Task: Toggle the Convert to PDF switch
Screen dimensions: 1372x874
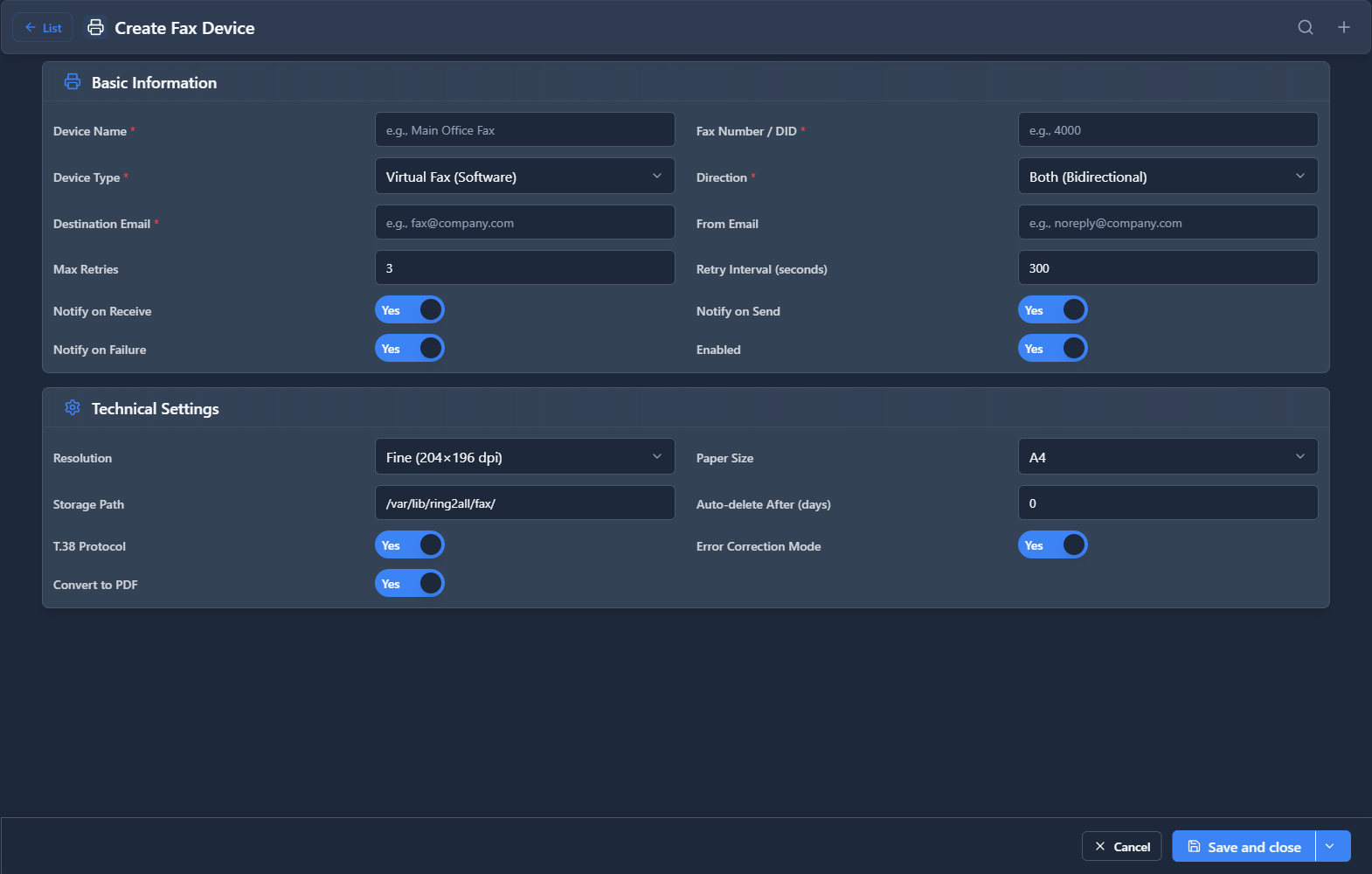Action: (x=410, y=584)
